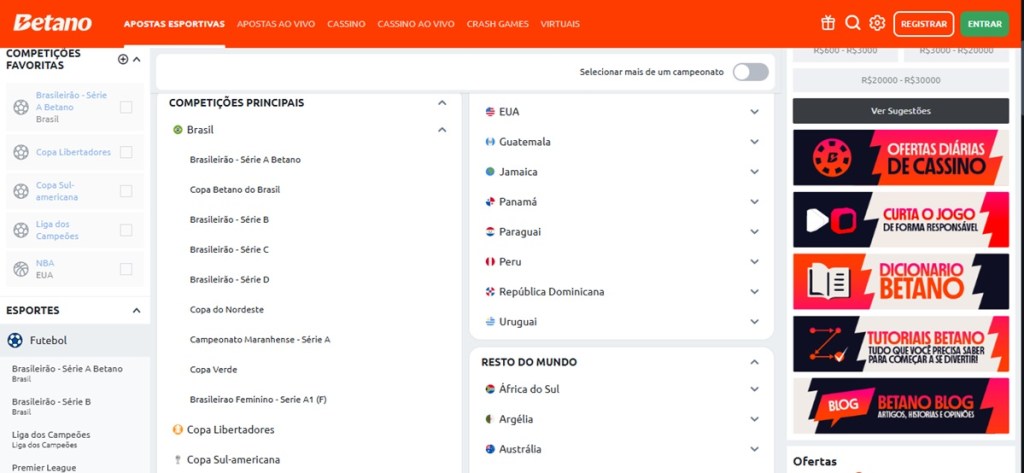Viewport: 1024px width, 473px height.
Task: Click the Futebol soccer ball icon
Action: point(15,340)
